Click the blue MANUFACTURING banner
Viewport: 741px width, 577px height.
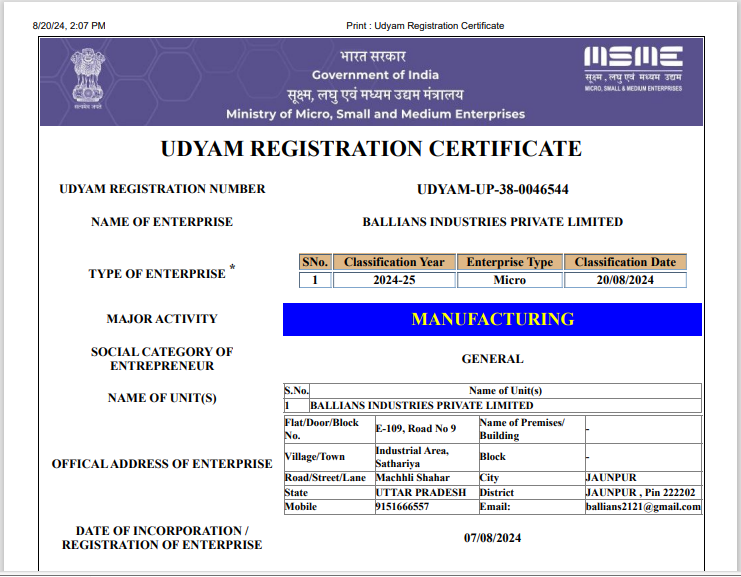click(x=492, y=319)
